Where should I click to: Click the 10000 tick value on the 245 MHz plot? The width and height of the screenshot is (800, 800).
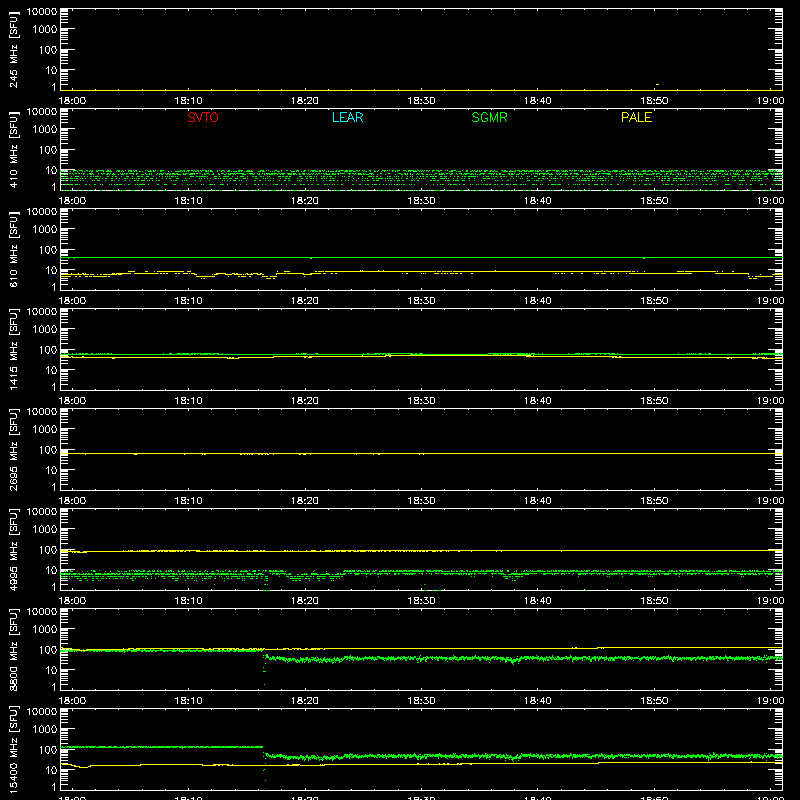click(x=42, y=12)
